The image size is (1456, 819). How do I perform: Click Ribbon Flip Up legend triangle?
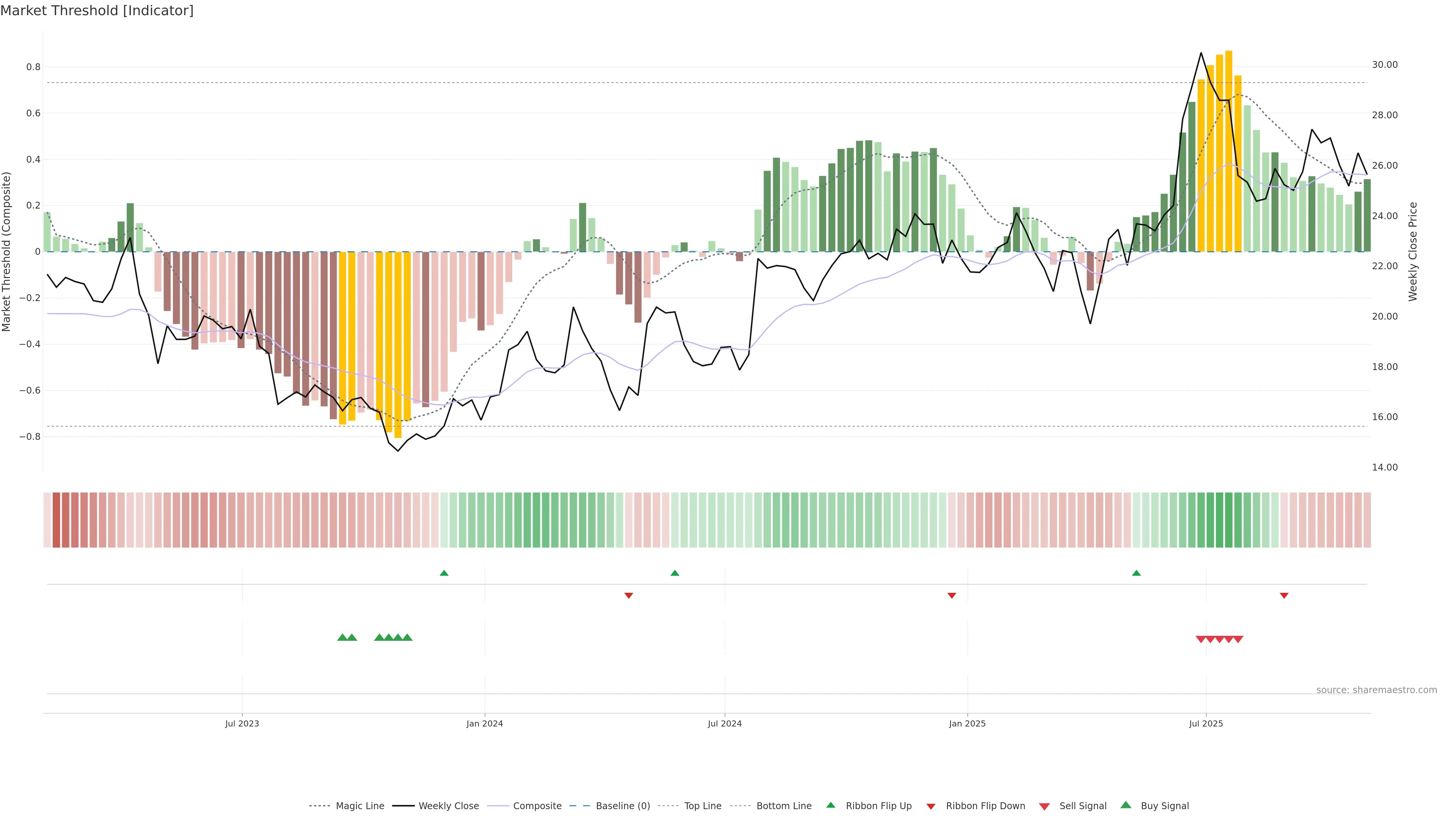pos(831,805)
